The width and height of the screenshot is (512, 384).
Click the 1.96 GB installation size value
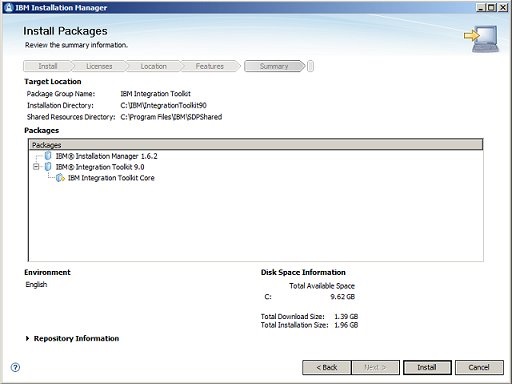[x=346, y=325]
